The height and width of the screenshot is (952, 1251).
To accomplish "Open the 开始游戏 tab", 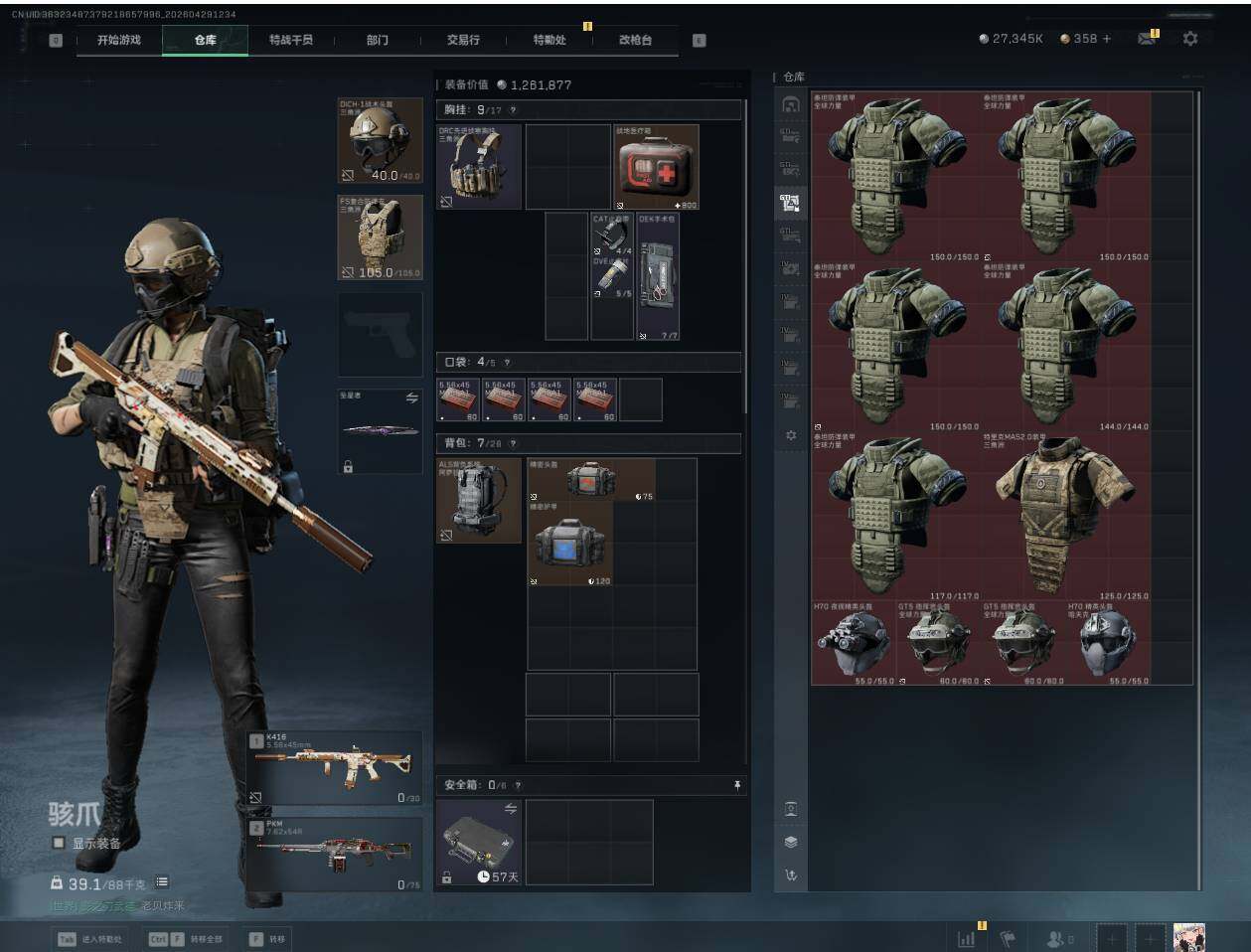I will [119, 40].
